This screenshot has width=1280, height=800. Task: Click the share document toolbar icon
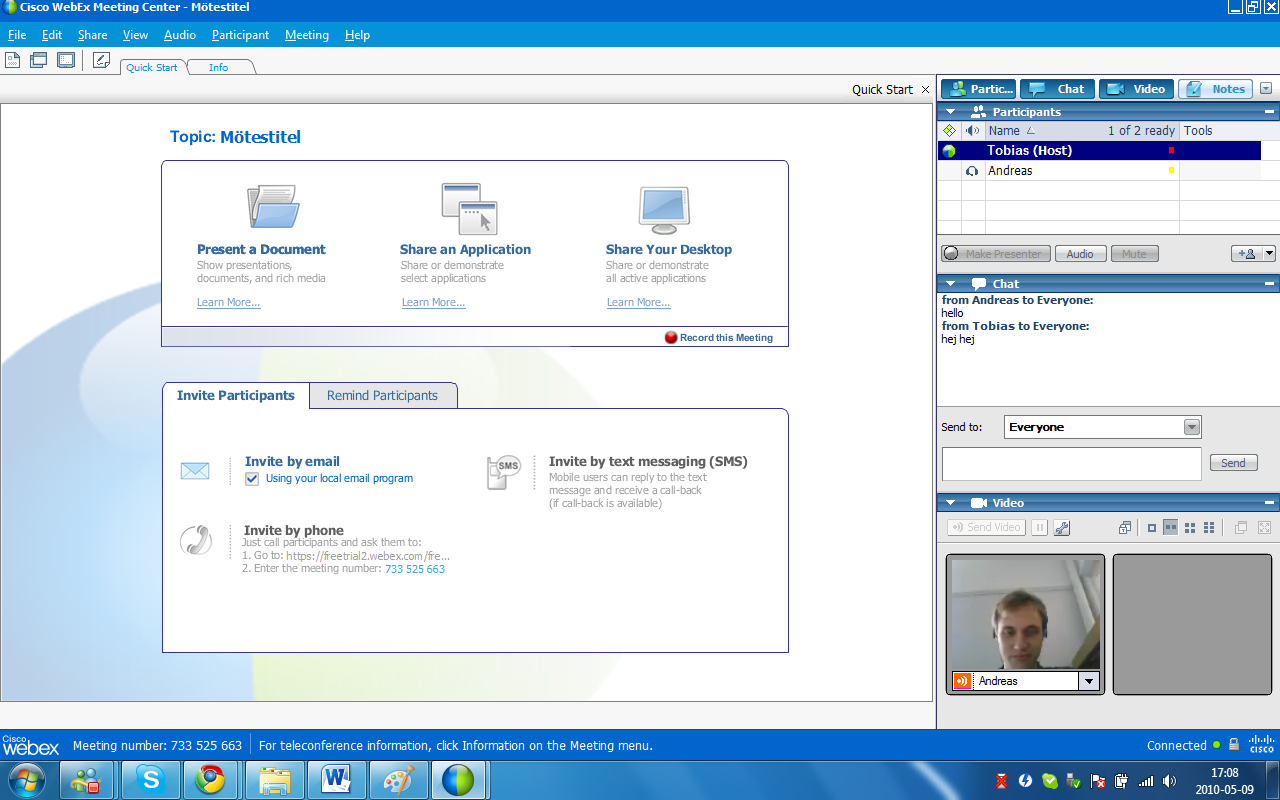click(13, 60)
